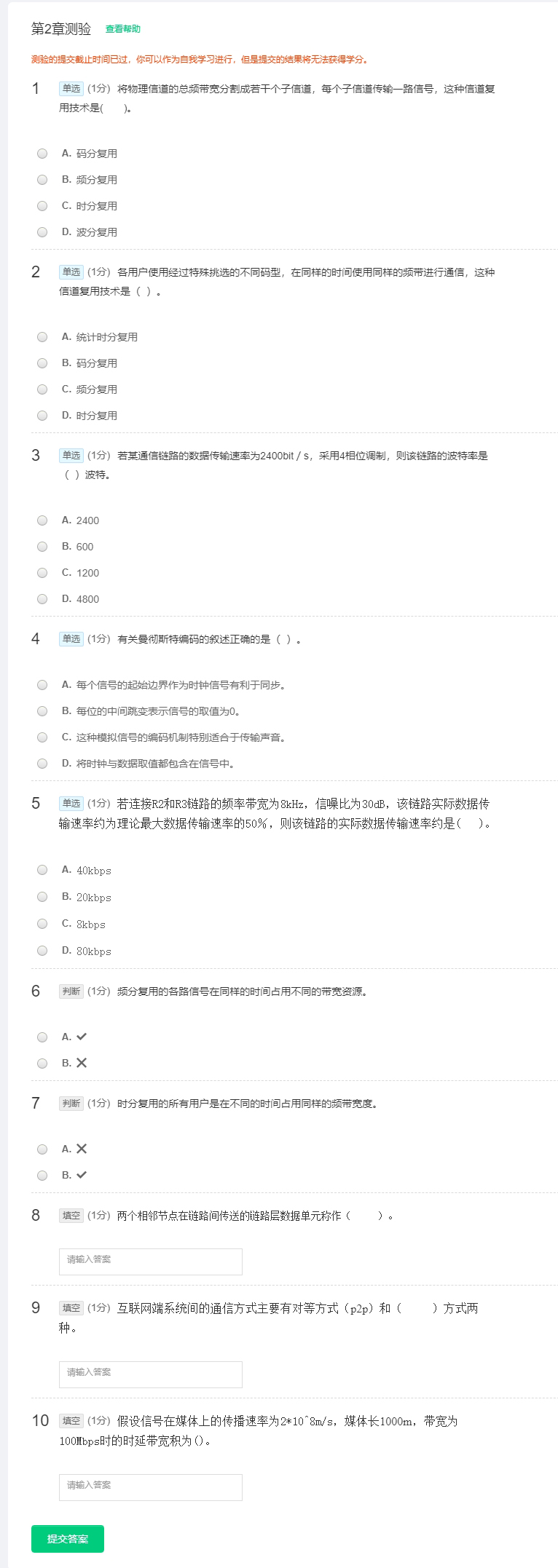
Task: Focus the question 9 answer input box
Action: pos(150,1374)
